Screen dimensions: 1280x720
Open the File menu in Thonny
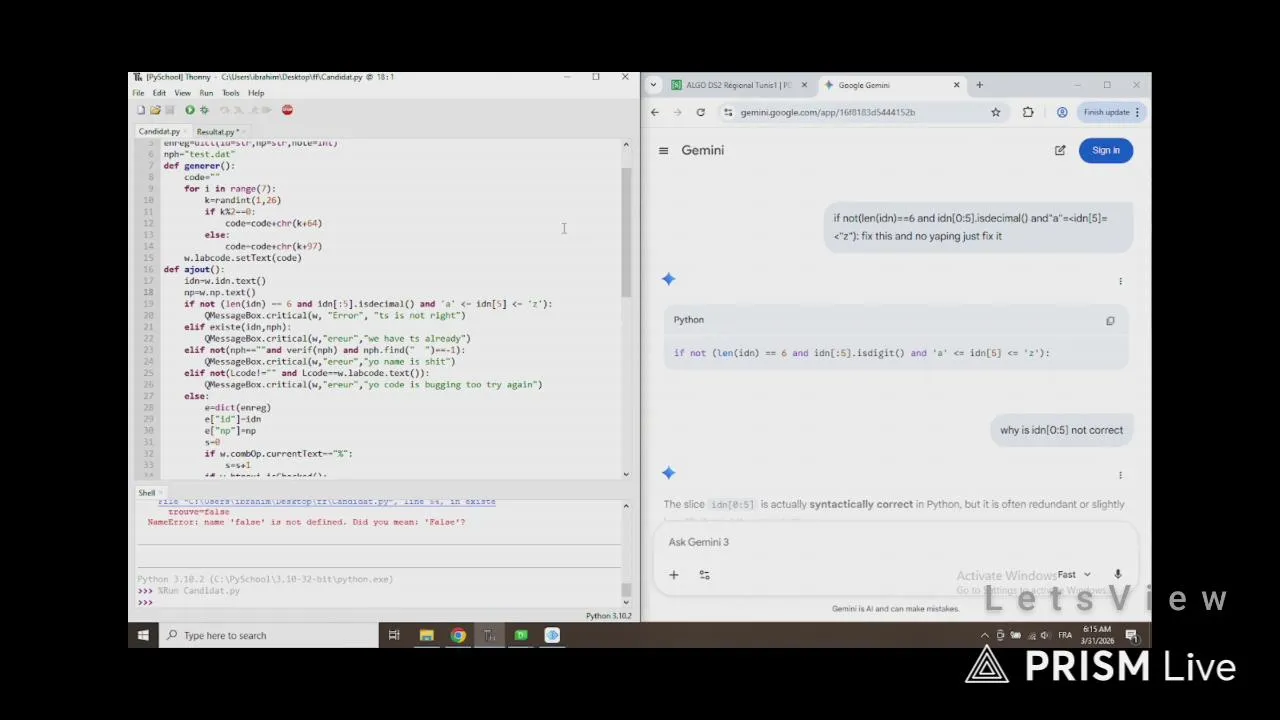[x=138, y=93]
